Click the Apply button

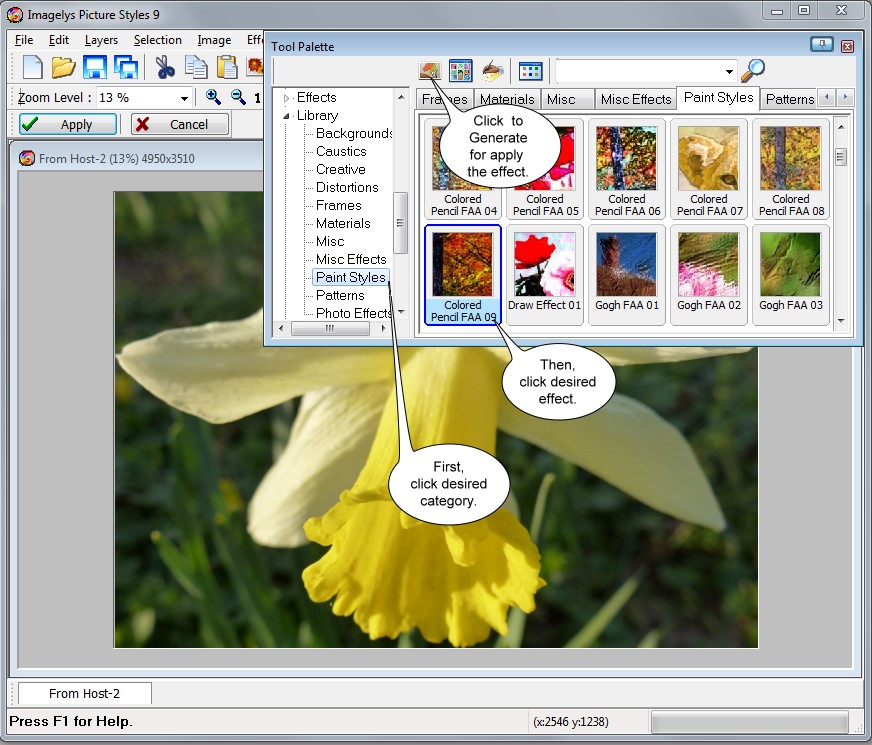(x=68, y=125)
